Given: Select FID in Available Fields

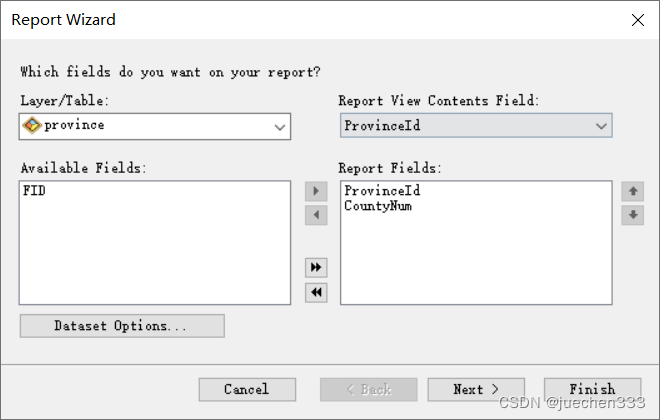Looking at the screenshot, I should (33, 190).
